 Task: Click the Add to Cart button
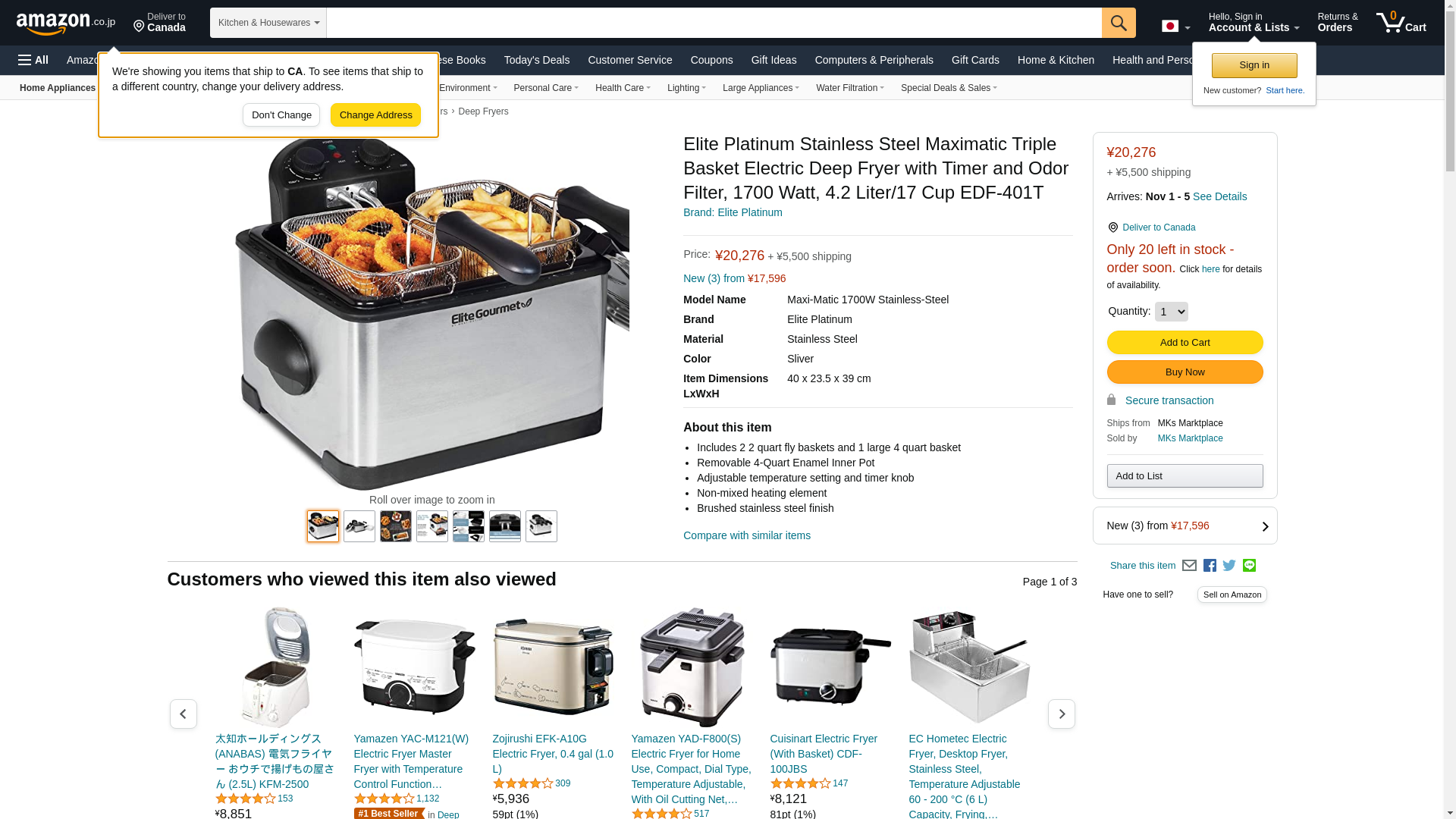tap(1185, 343)
